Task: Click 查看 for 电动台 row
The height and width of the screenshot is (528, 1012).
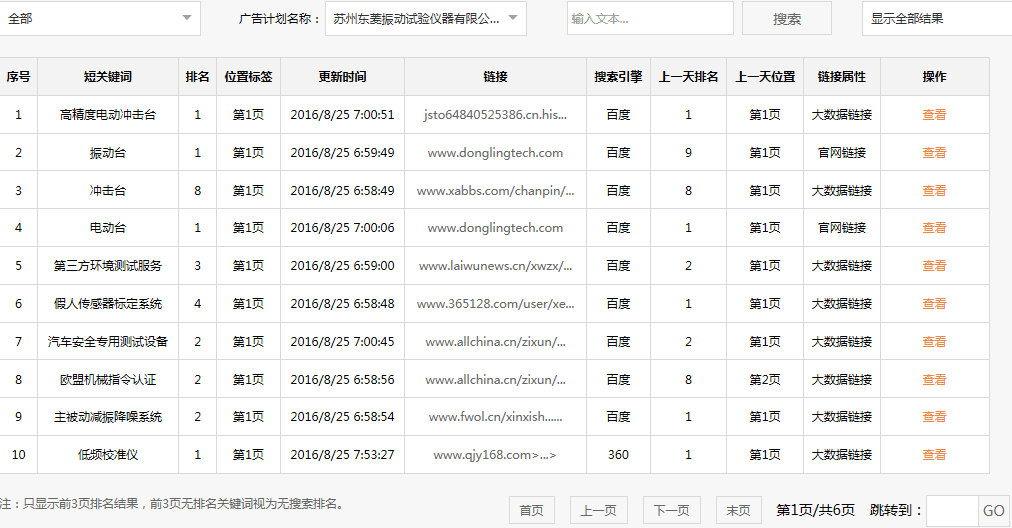Action: (934, 228)
